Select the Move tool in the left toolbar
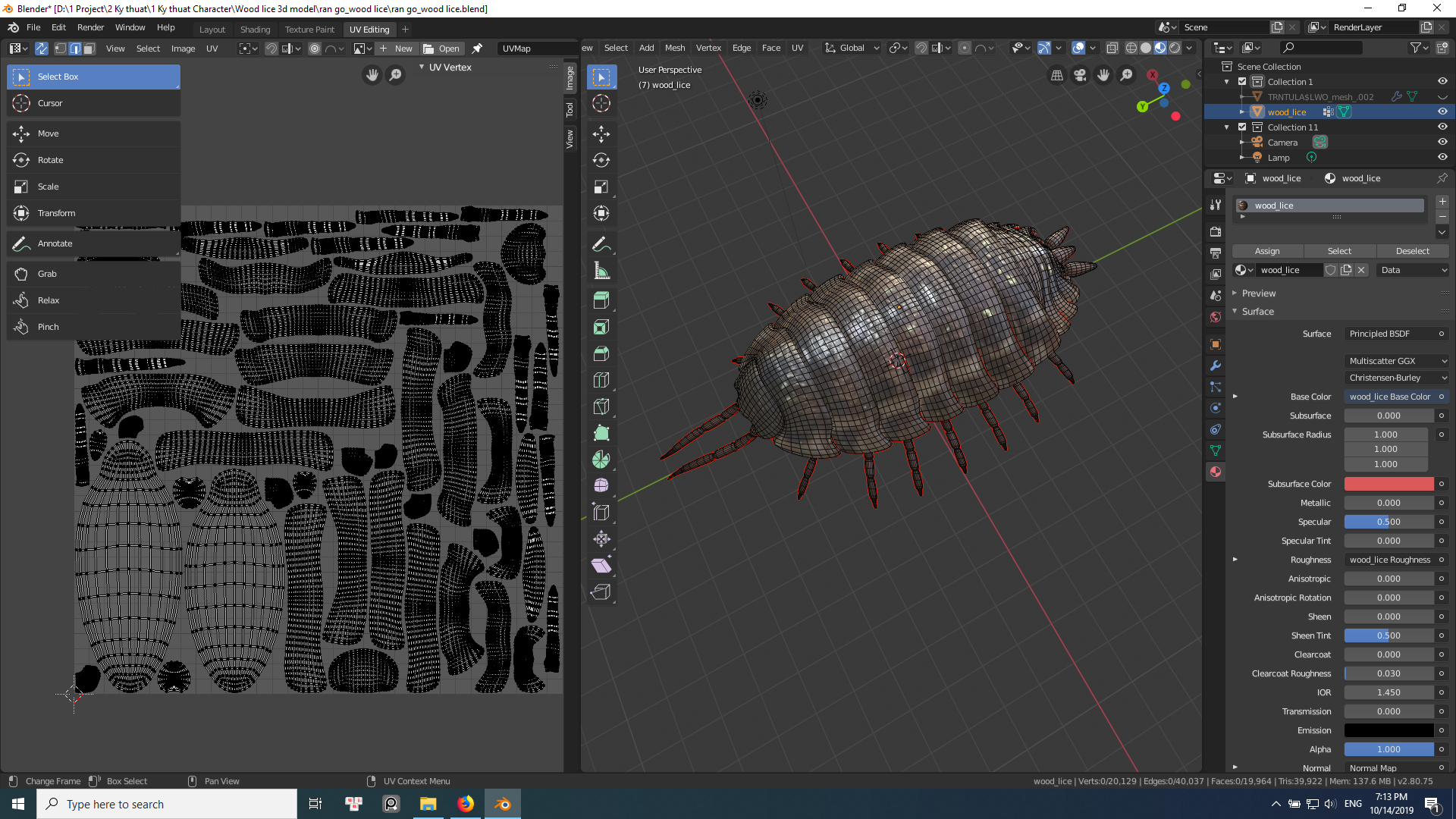Screen dimensions: 1456x819 [x=48, y=133]
